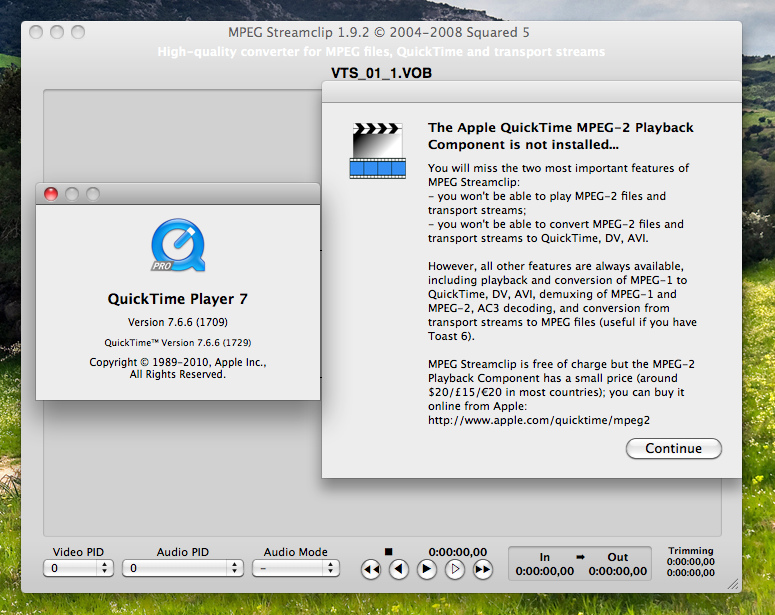Click the fast forward button
Screen dimensions: 775x615
pos(483,570)
